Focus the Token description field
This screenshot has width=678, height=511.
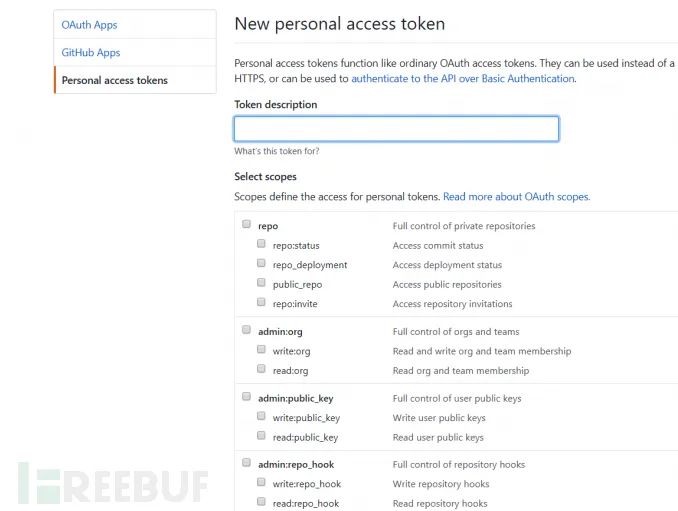pos(396,129)
